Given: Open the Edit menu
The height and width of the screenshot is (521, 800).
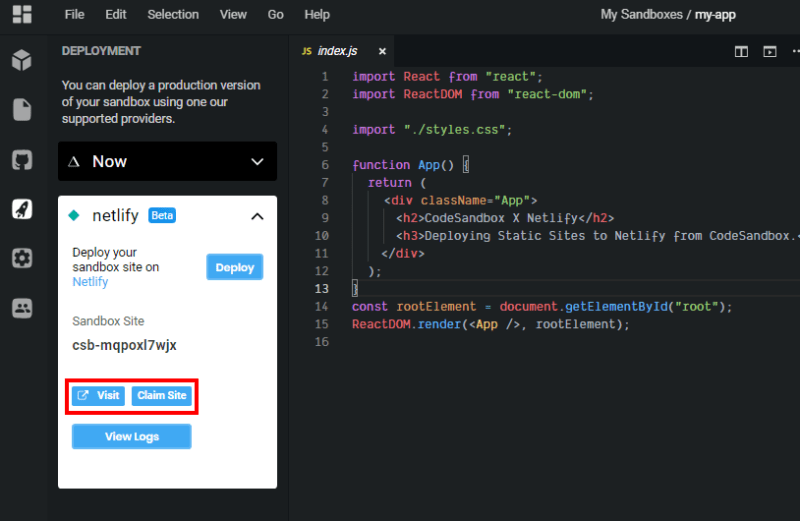Looking at the screenshot, I should click(x=116, y=14).
